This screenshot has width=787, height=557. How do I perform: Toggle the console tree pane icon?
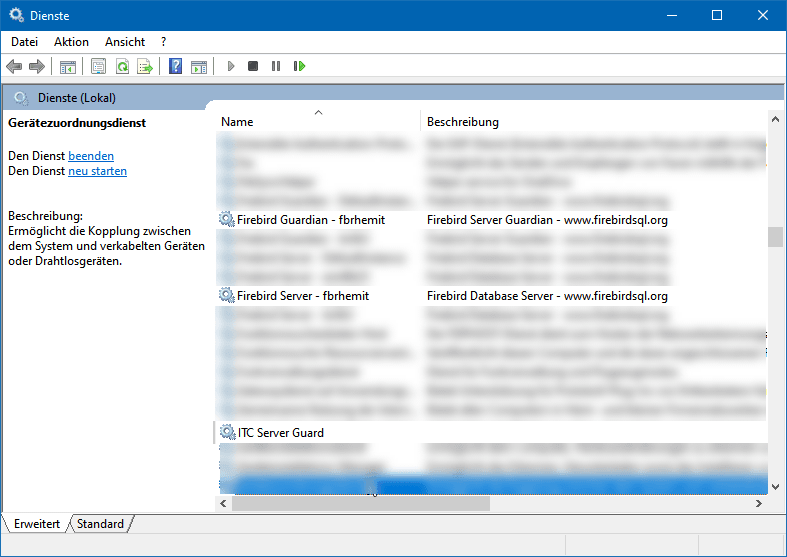pyautogui.click(x=68, y=67)
